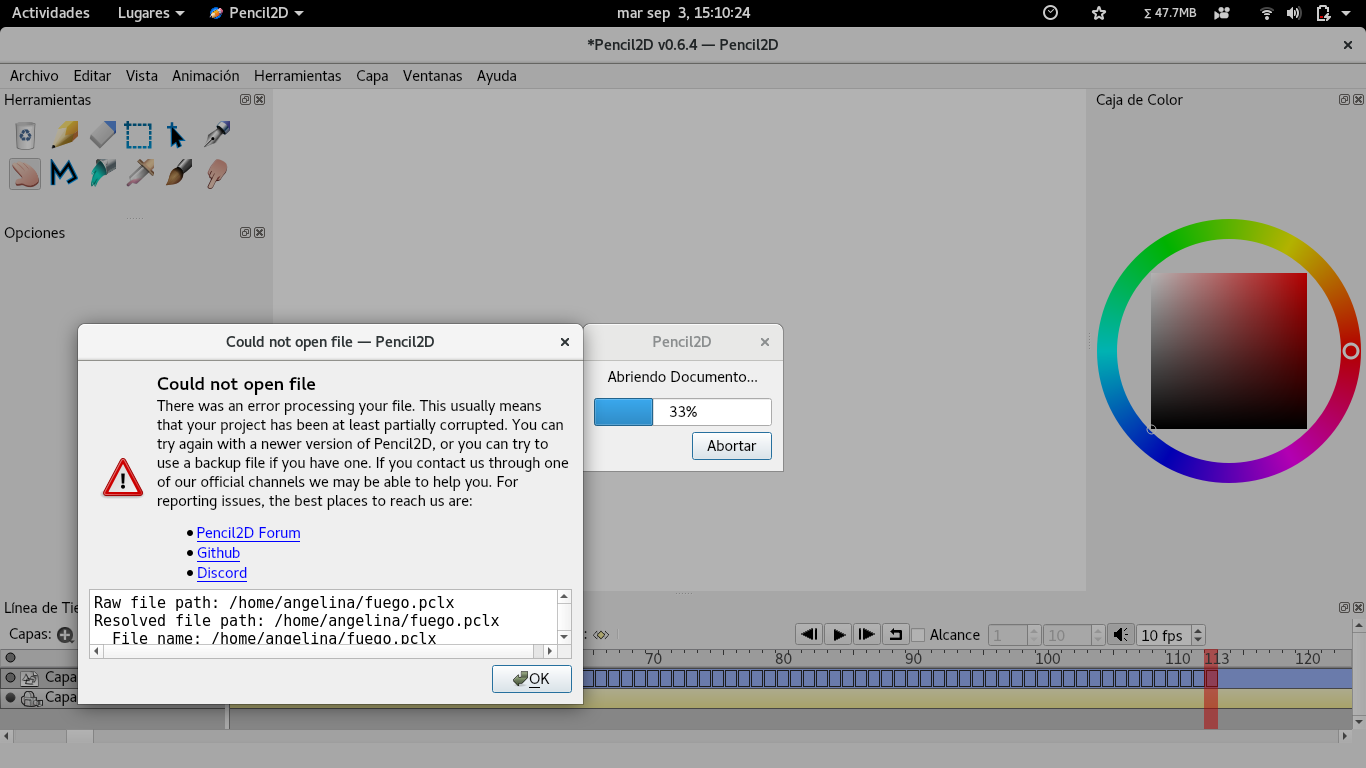Open the Animación menu
Viewport: 1366px width, 768px height.
tap(206, 76)
